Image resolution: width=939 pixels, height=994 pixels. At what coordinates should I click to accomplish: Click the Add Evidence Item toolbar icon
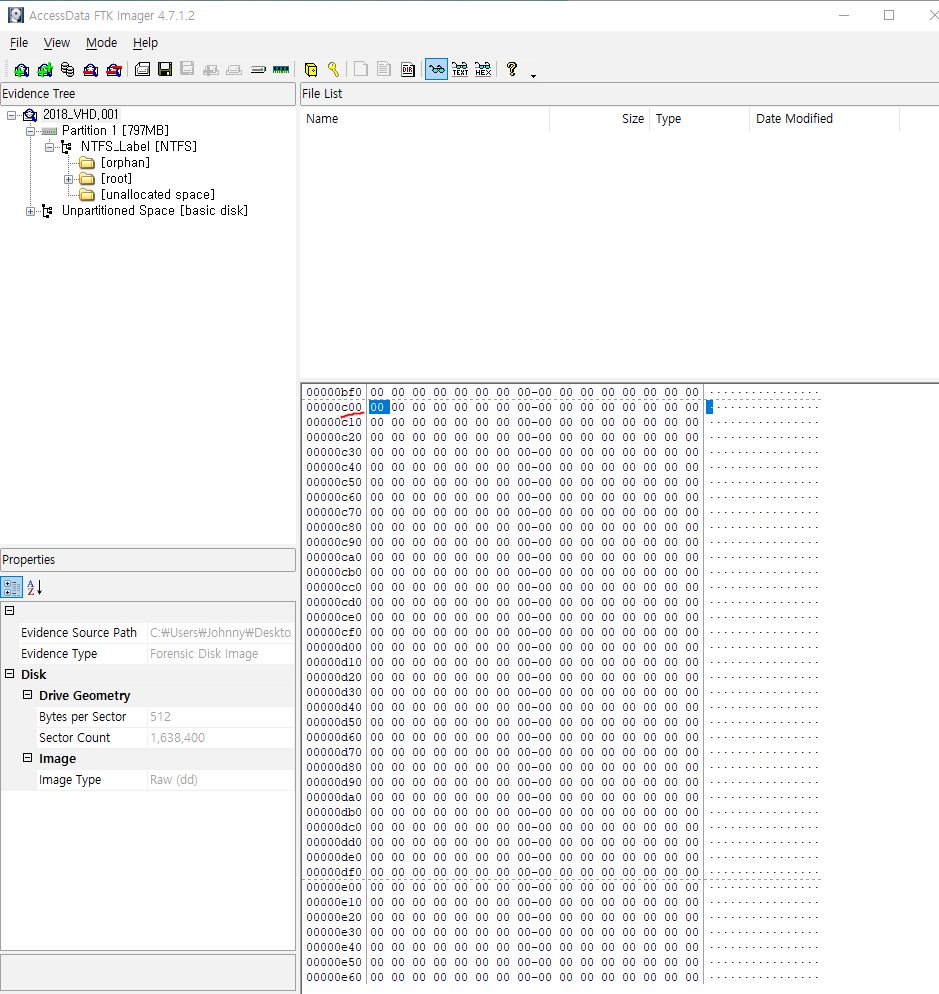22,69
